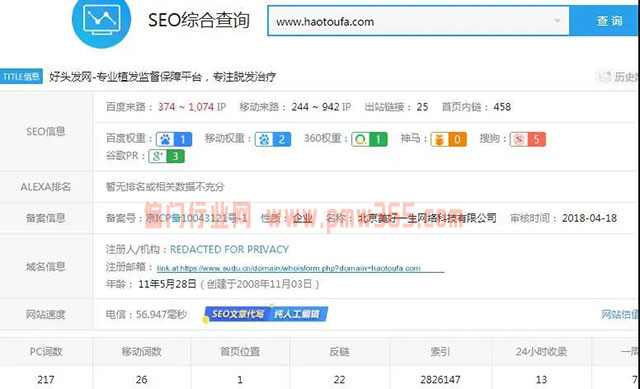The height and width of the screenshot is (389, 640).
Task: Click the 神马 orange badge showing 0
Action: point(449,140)
